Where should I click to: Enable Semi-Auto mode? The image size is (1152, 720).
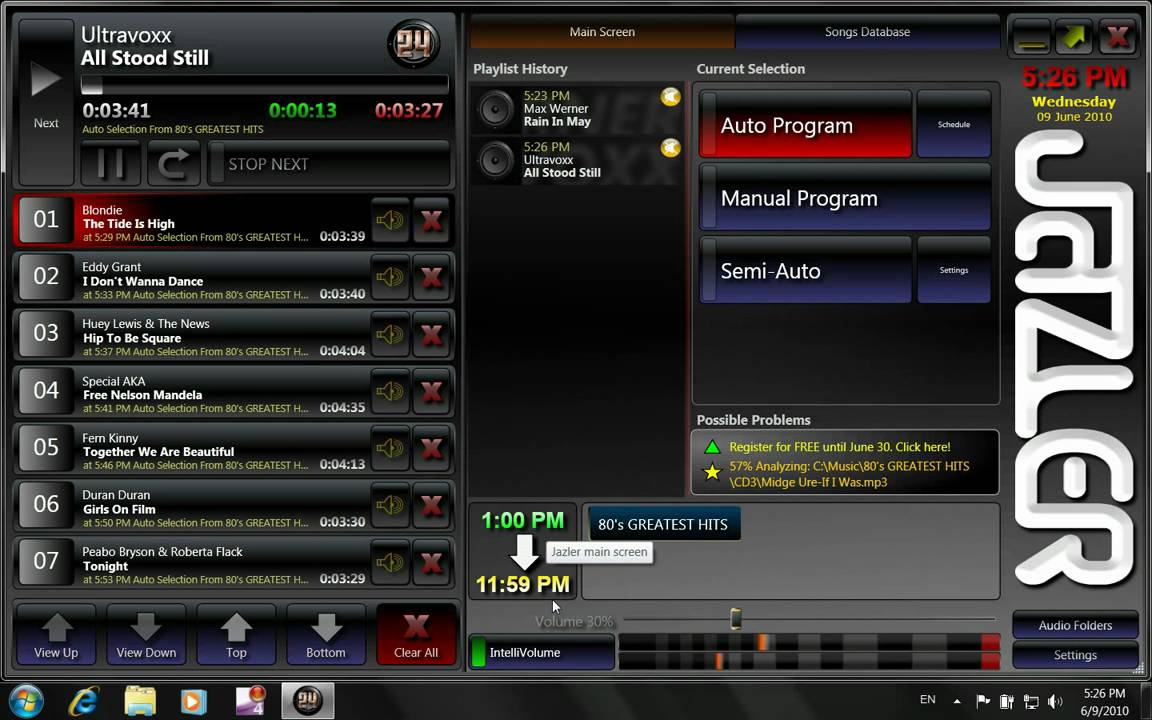click(805, 270)
